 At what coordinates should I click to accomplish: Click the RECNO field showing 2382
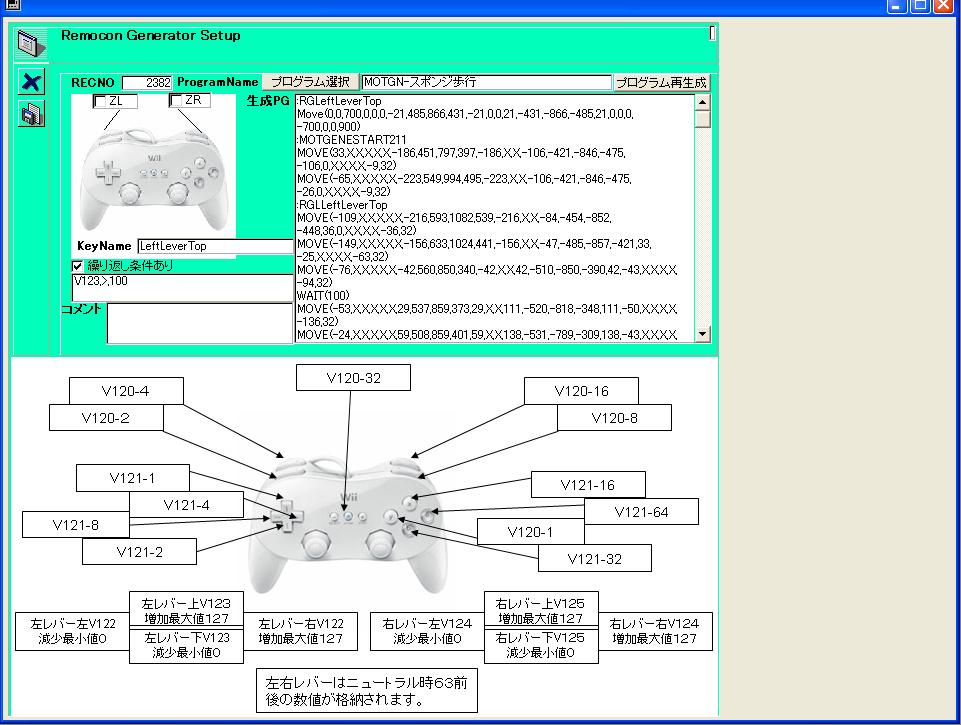(147, 83)
